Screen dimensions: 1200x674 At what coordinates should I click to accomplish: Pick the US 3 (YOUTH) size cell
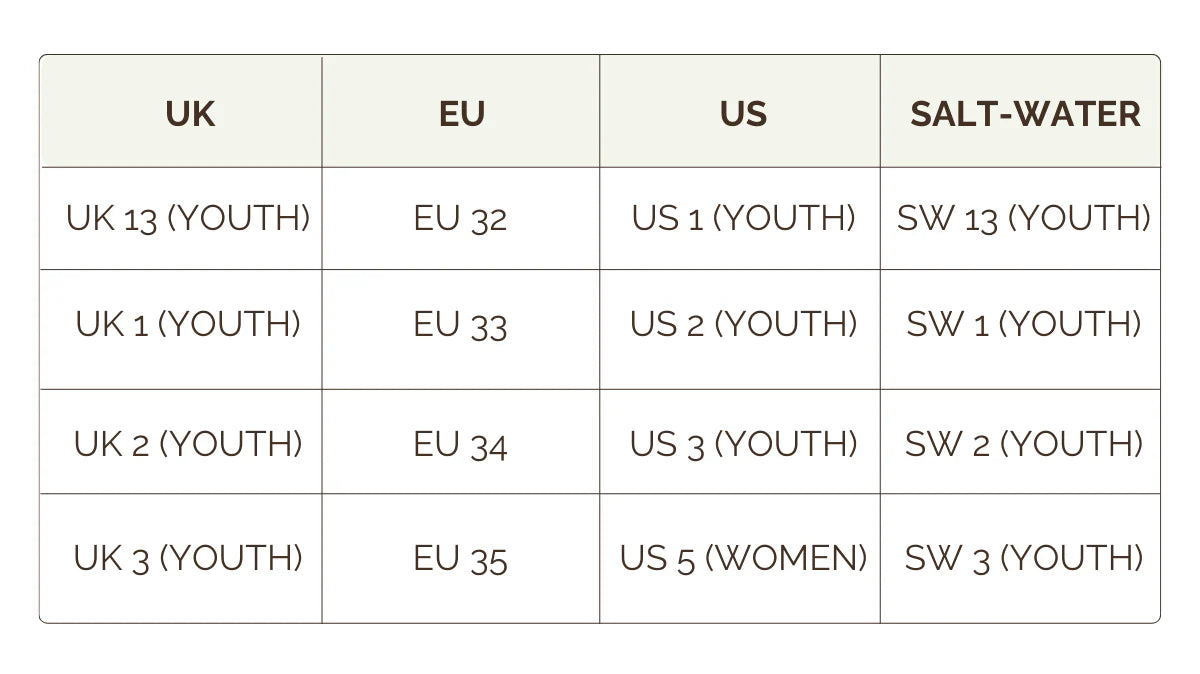(x=743, y=443)
